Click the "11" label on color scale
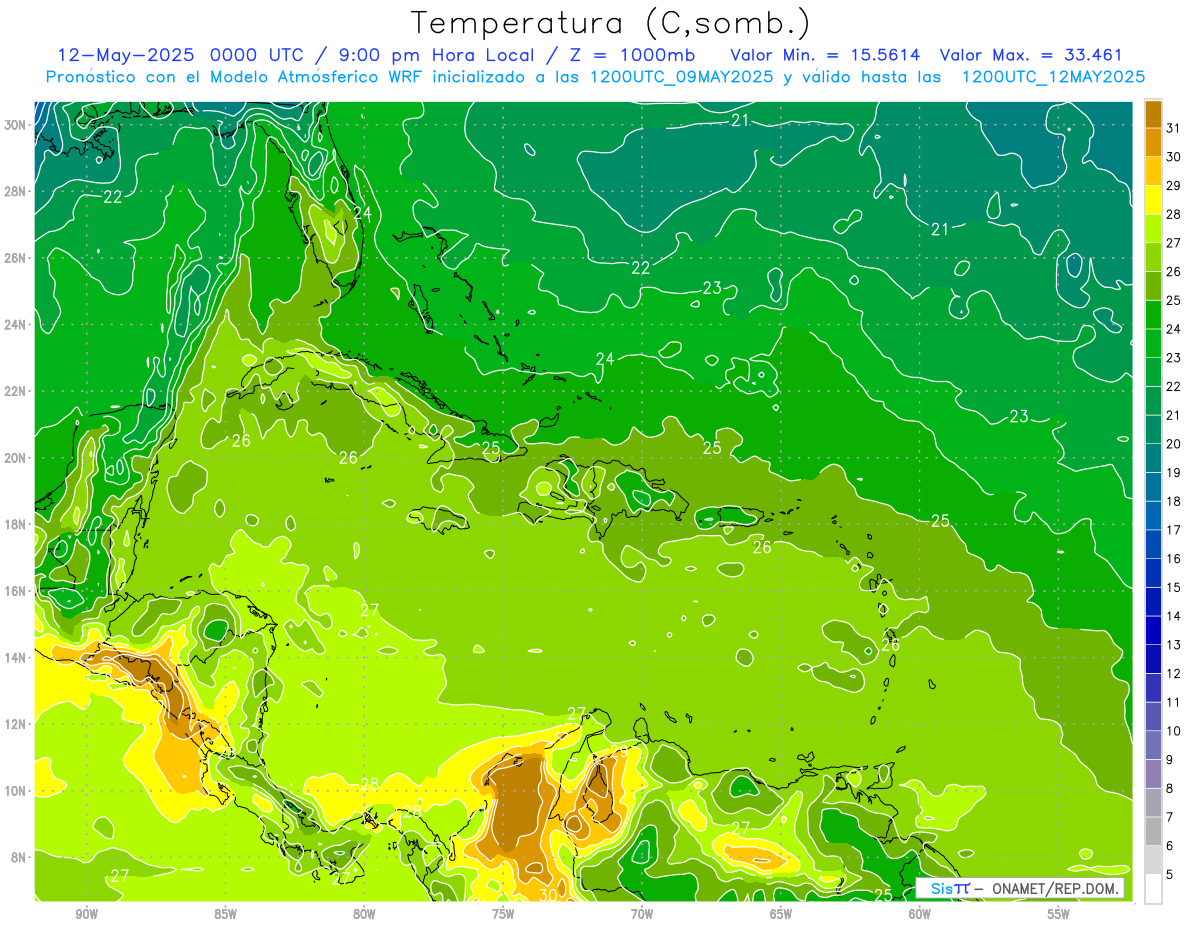 click(1174, 702)
